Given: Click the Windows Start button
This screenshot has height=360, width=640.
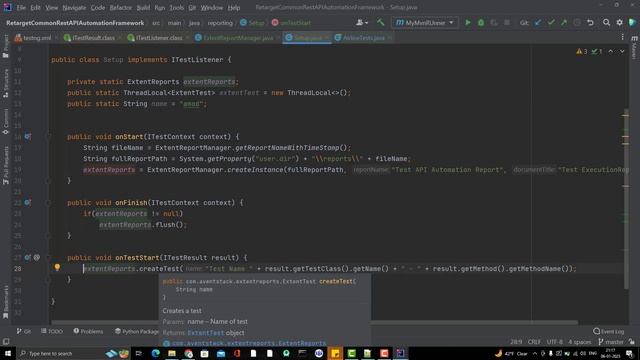Looking at the screenshot, I should (8, 353).
